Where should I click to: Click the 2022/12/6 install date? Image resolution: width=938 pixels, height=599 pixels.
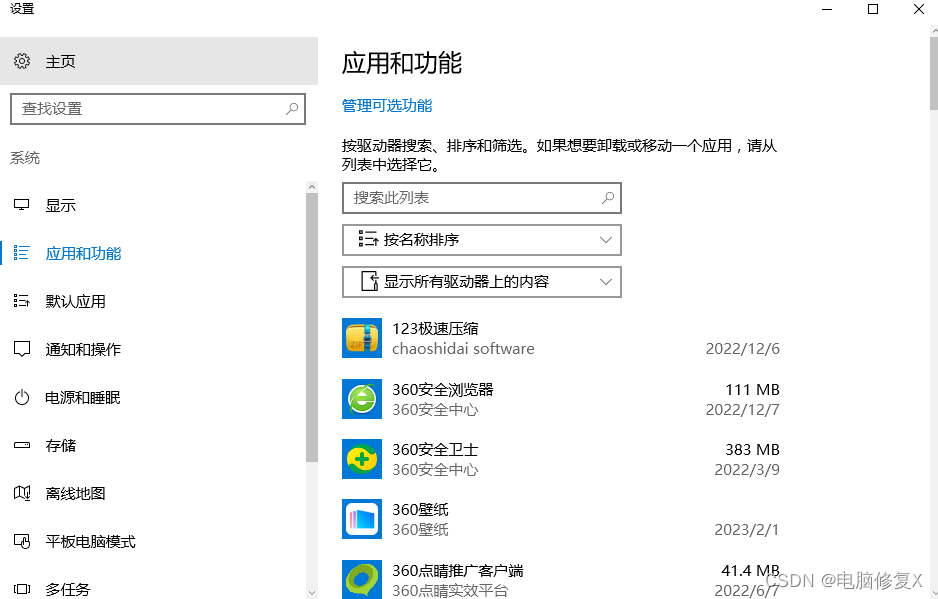pyautogui.click(x=742, y=348)
